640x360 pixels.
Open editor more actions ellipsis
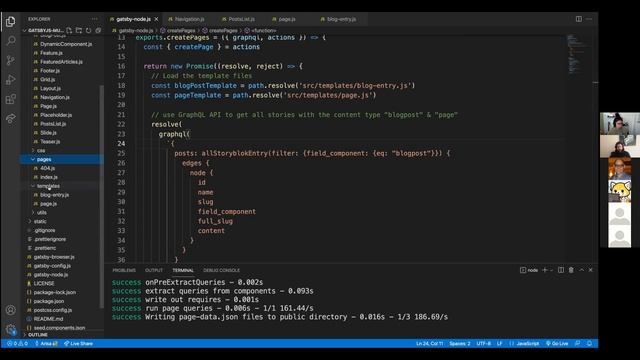(589, 19)
